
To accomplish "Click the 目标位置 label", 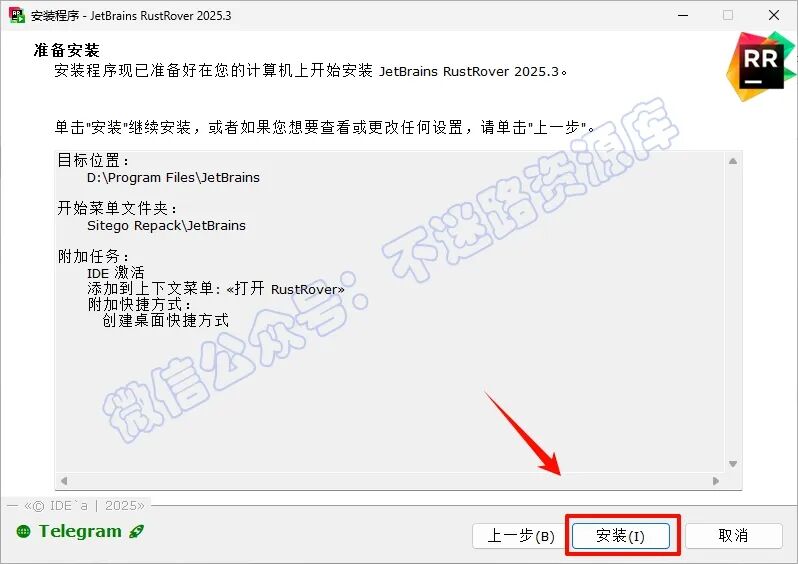I will coord(93,160).
